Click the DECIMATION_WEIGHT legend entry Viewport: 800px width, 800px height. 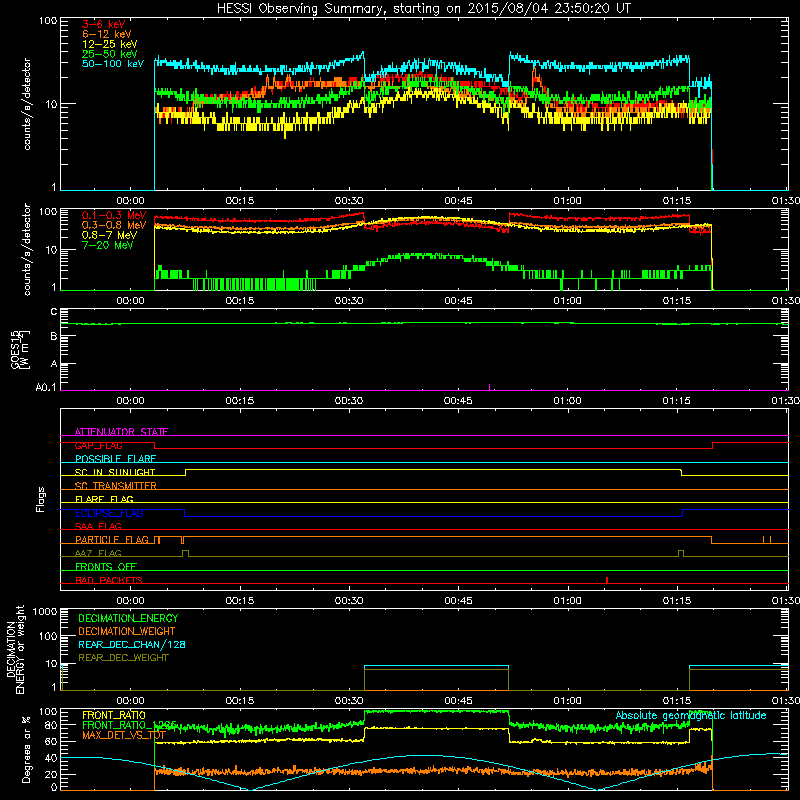[127, 631]
